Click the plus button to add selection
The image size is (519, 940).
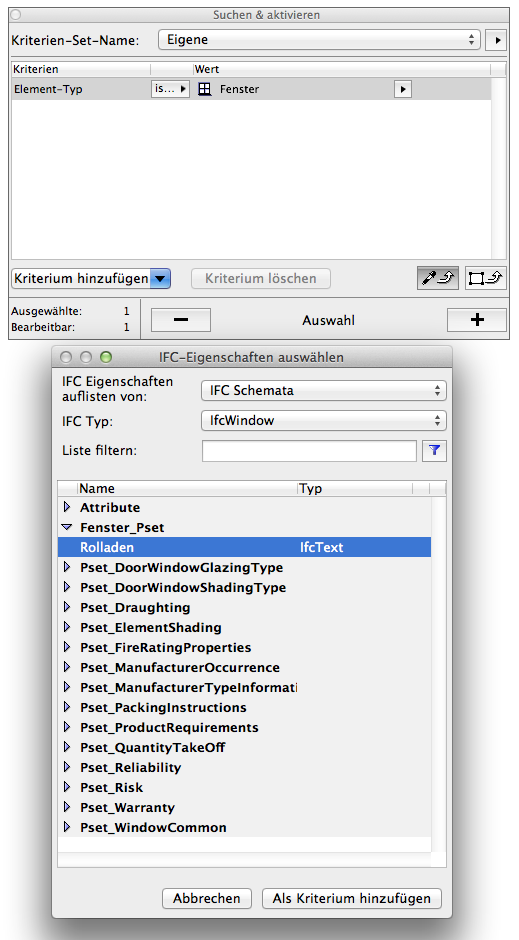(x=477, y=320)
